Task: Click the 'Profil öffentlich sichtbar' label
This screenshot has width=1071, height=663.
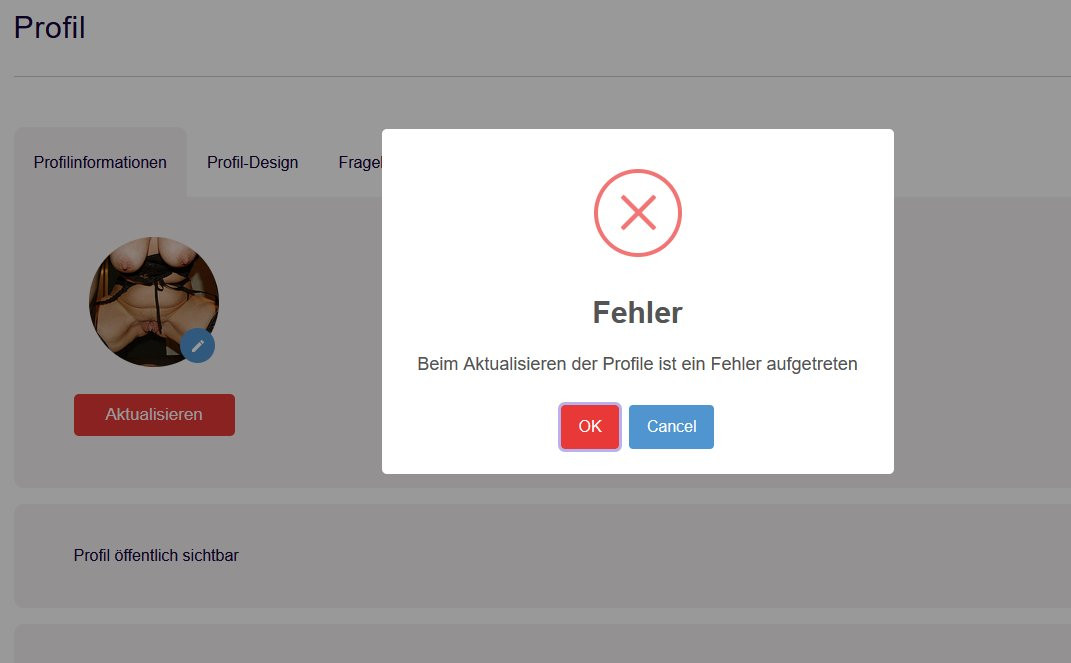Action: click(x=156, y=555)
